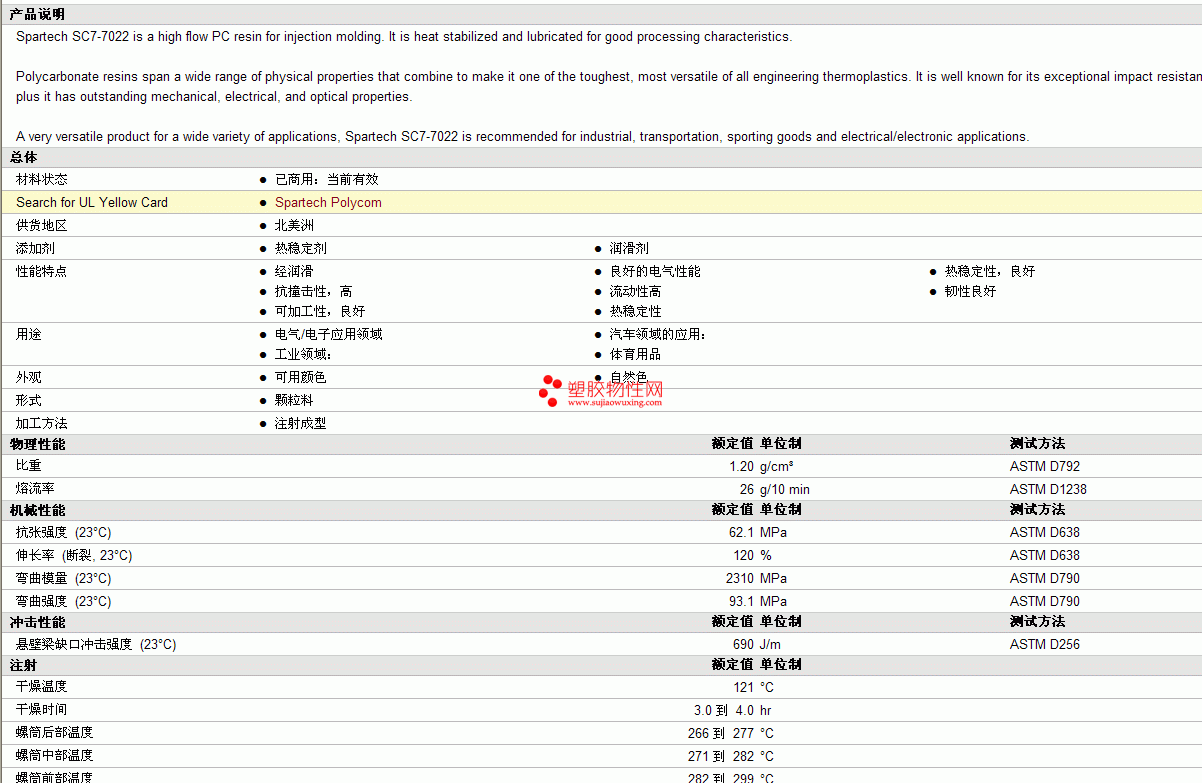Screen dimensions: 1202x783
Task: Click the g/10 min unit cell
Action: pos(785,489)
